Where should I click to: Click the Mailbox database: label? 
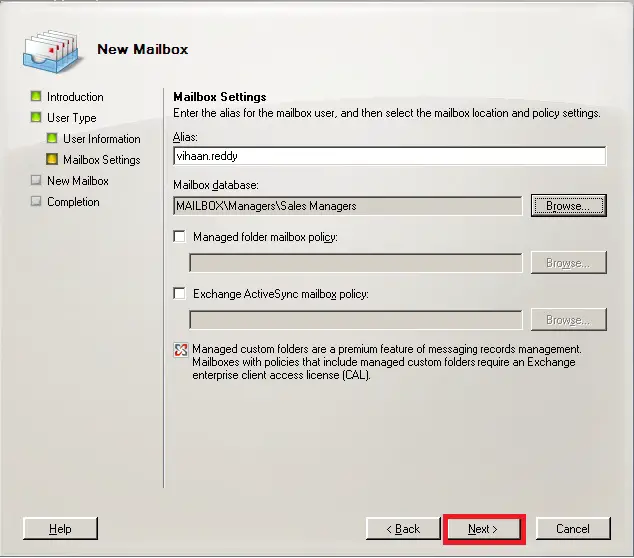216,185
